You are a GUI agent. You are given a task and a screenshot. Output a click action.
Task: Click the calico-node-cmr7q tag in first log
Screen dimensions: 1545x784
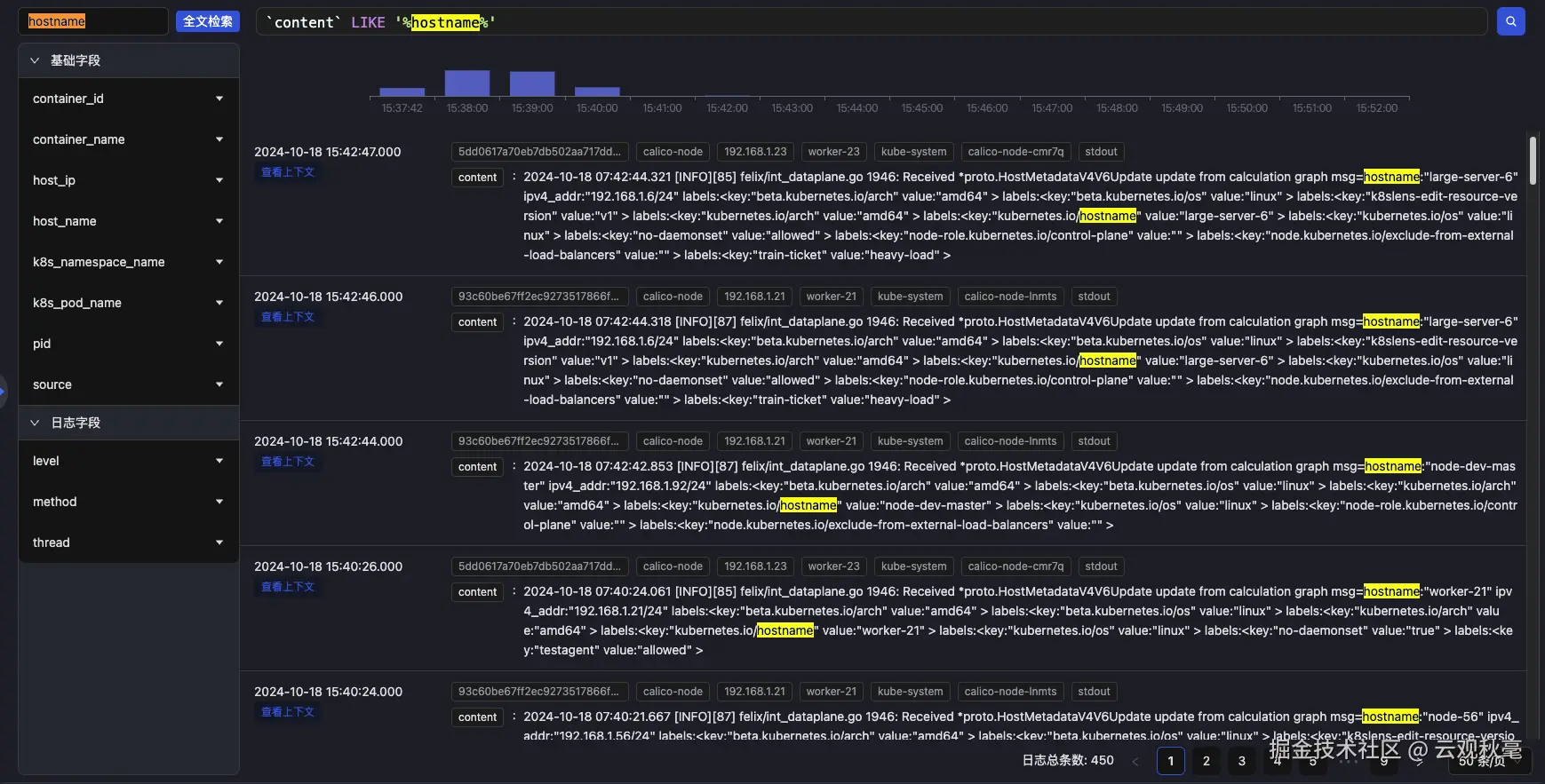click(1015, 152)
